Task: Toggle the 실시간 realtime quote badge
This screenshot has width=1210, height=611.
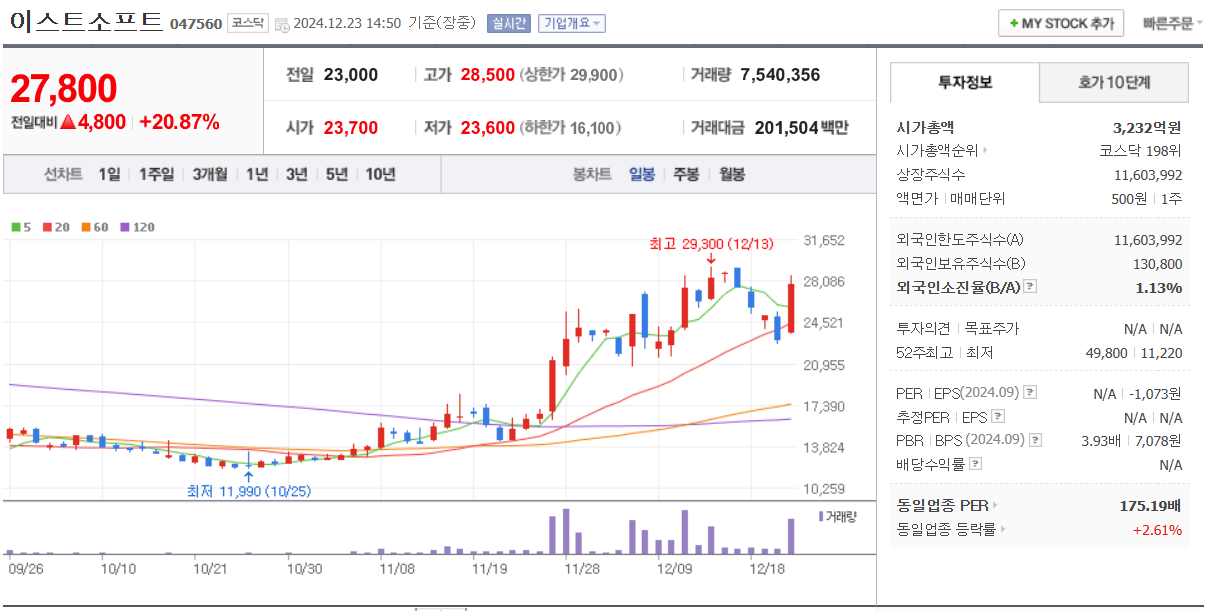Action: 511,22
